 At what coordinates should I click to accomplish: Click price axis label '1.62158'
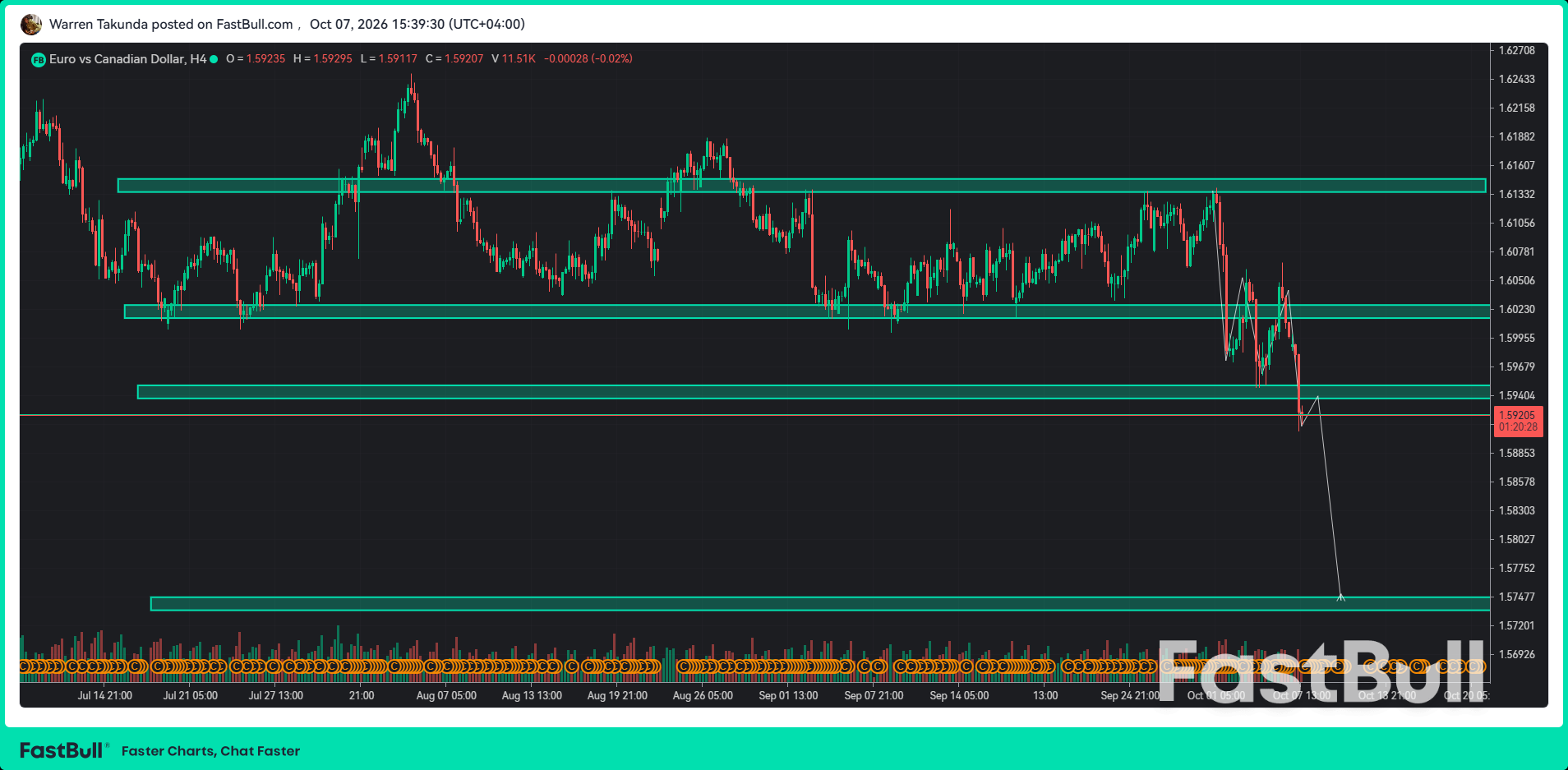[x=1516, y=108]
